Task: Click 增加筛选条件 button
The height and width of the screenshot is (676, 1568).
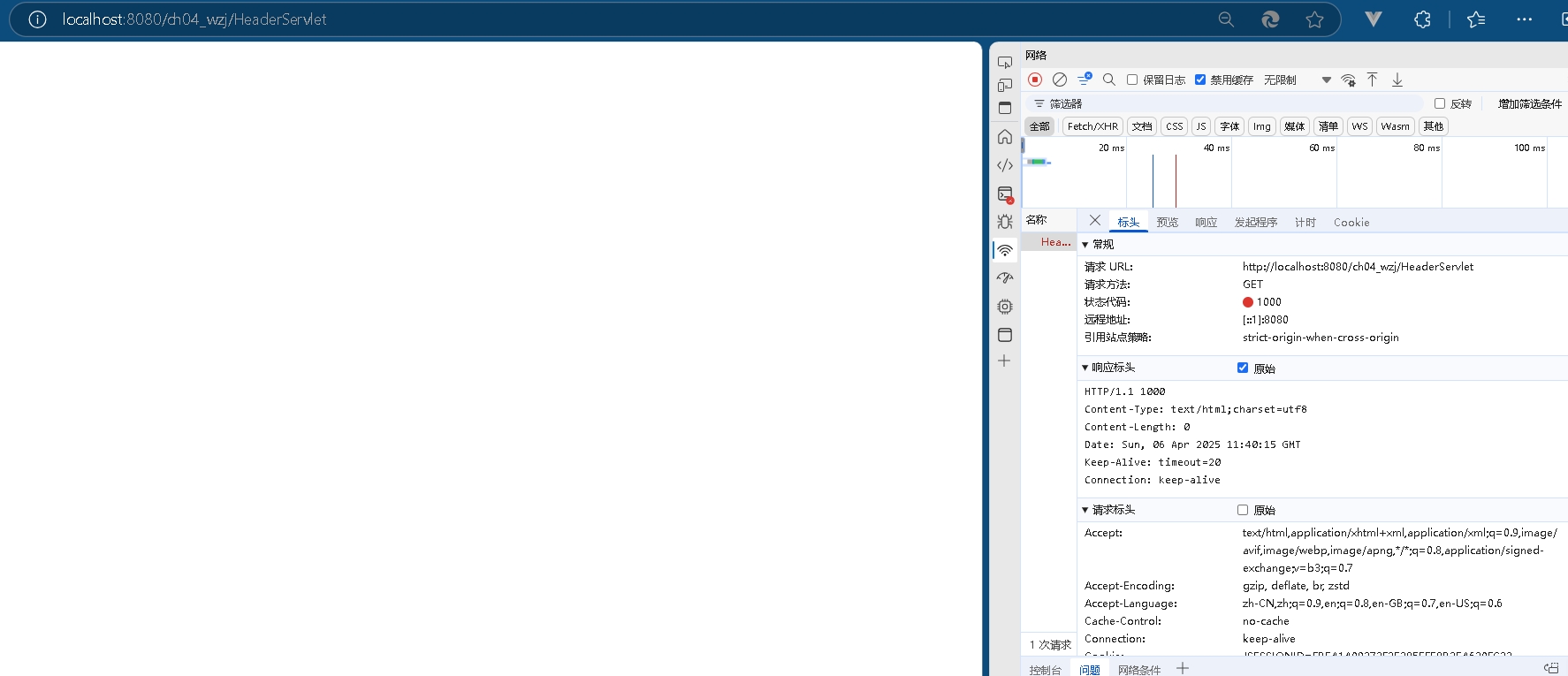Action: (x=1529, y=104)
